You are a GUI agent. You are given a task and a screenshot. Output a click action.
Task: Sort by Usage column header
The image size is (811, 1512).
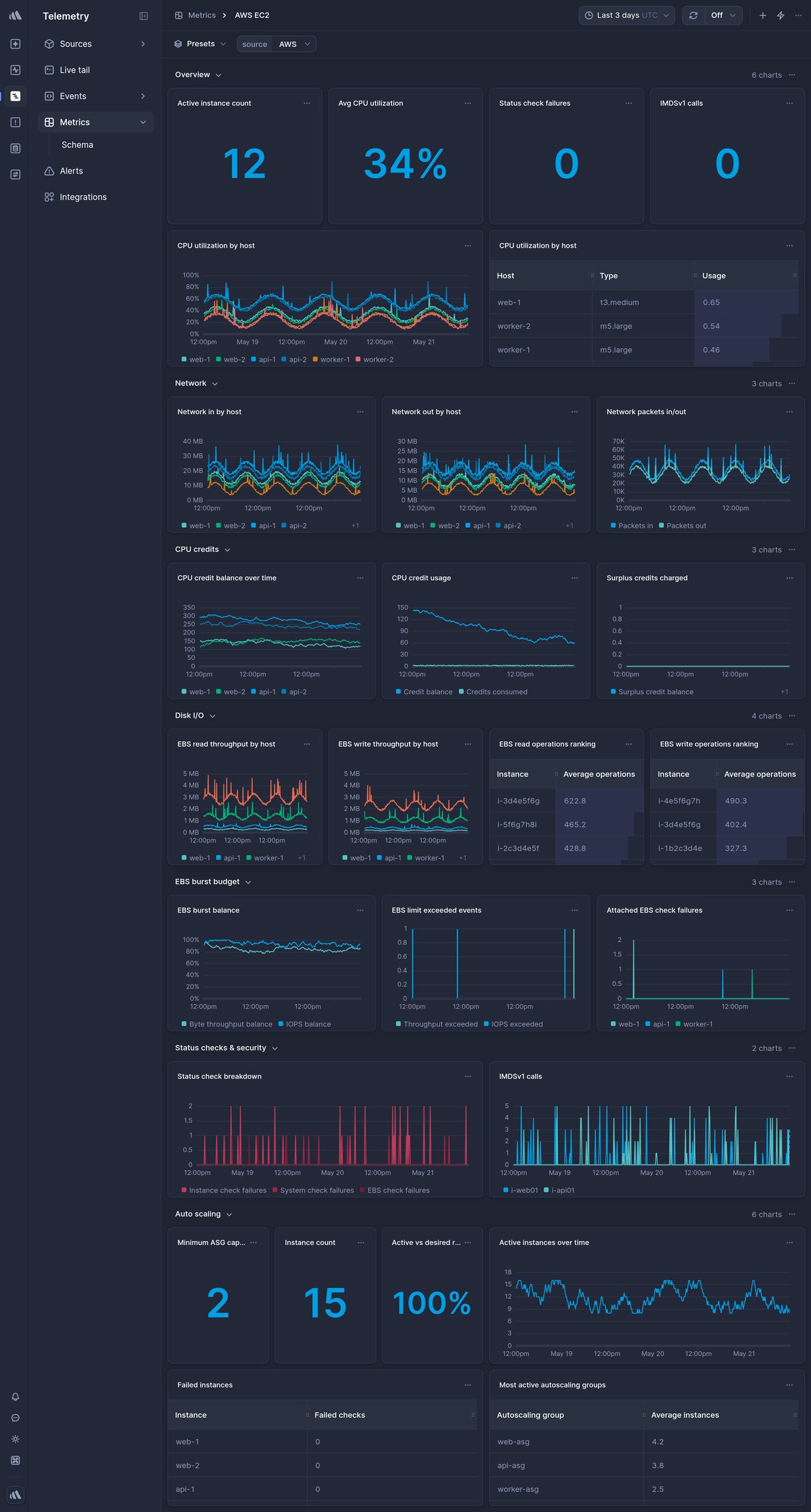click(x=747, y=276)
